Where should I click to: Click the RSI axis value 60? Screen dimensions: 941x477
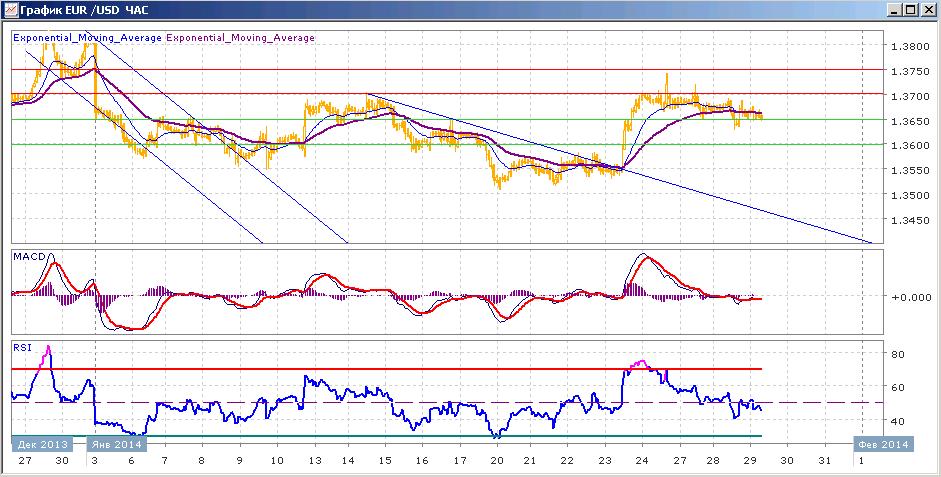coord(897,388)
